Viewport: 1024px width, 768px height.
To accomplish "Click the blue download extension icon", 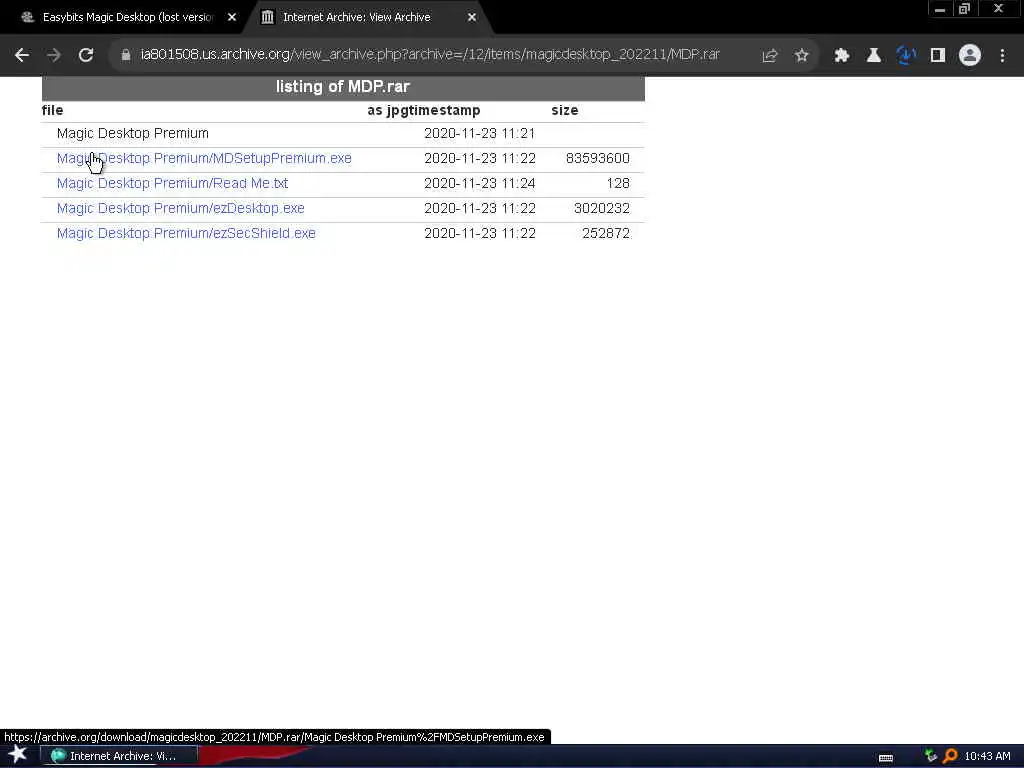I will click(906, 56).
